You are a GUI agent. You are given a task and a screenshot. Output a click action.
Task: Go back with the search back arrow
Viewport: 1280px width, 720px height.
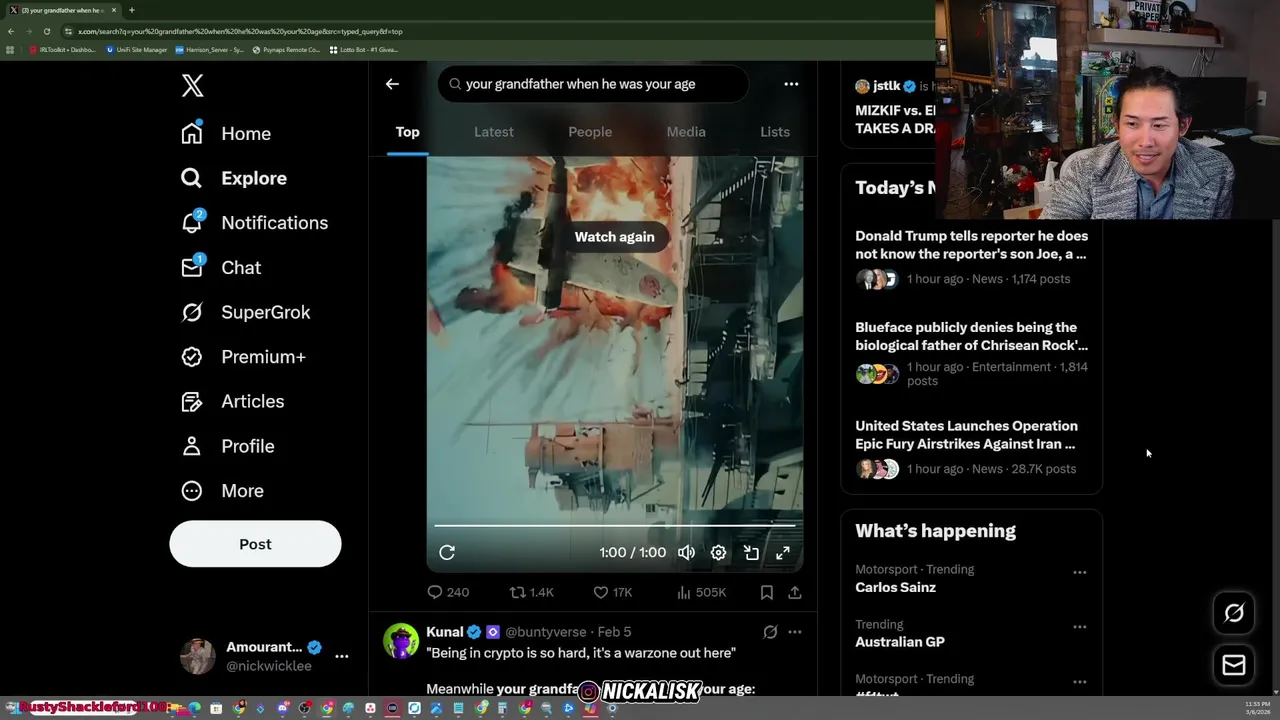coord(392,84)
